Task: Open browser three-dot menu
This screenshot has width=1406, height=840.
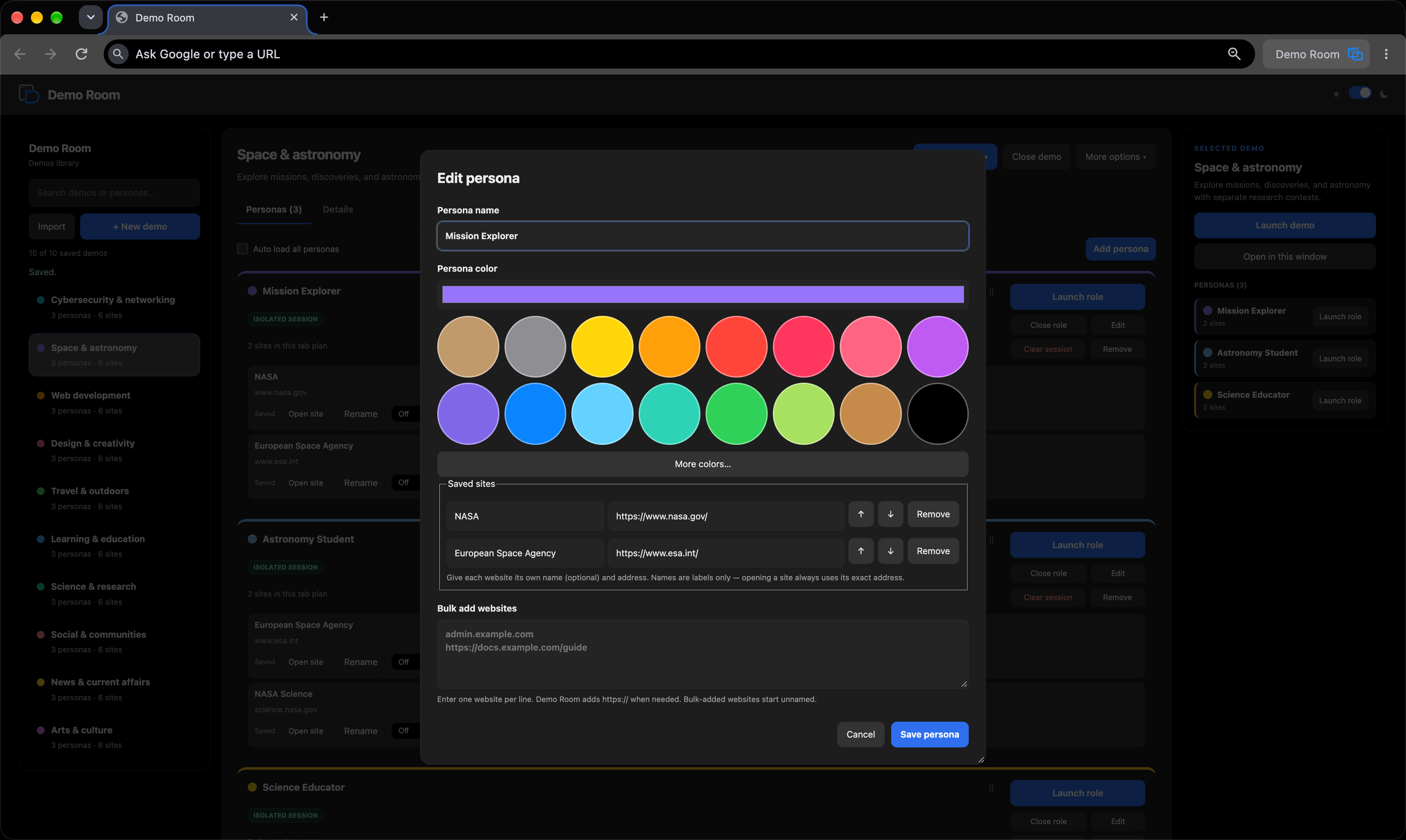Action: point(1385,54)
